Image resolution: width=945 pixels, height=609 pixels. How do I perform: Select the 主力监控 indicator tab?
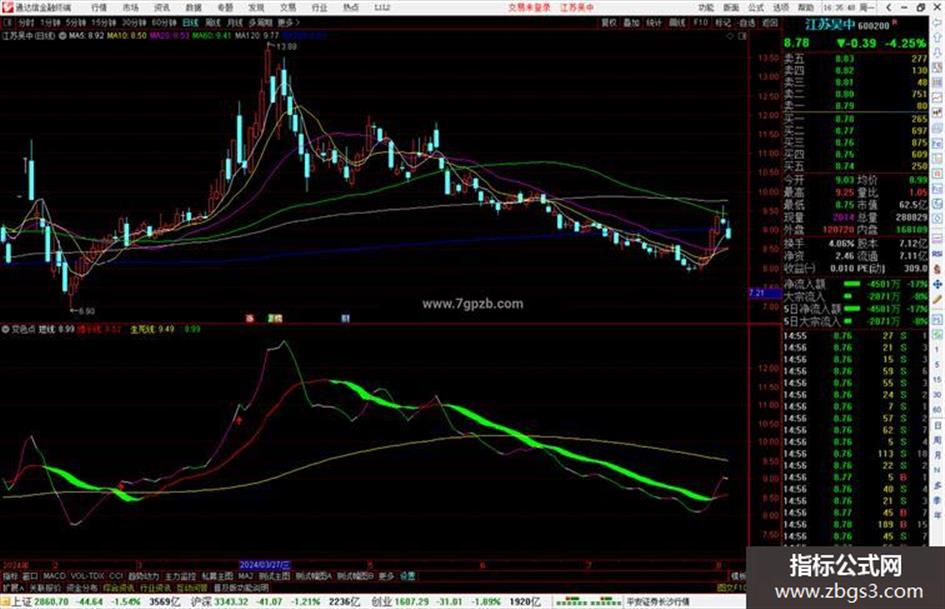click(x=180, y=576)
